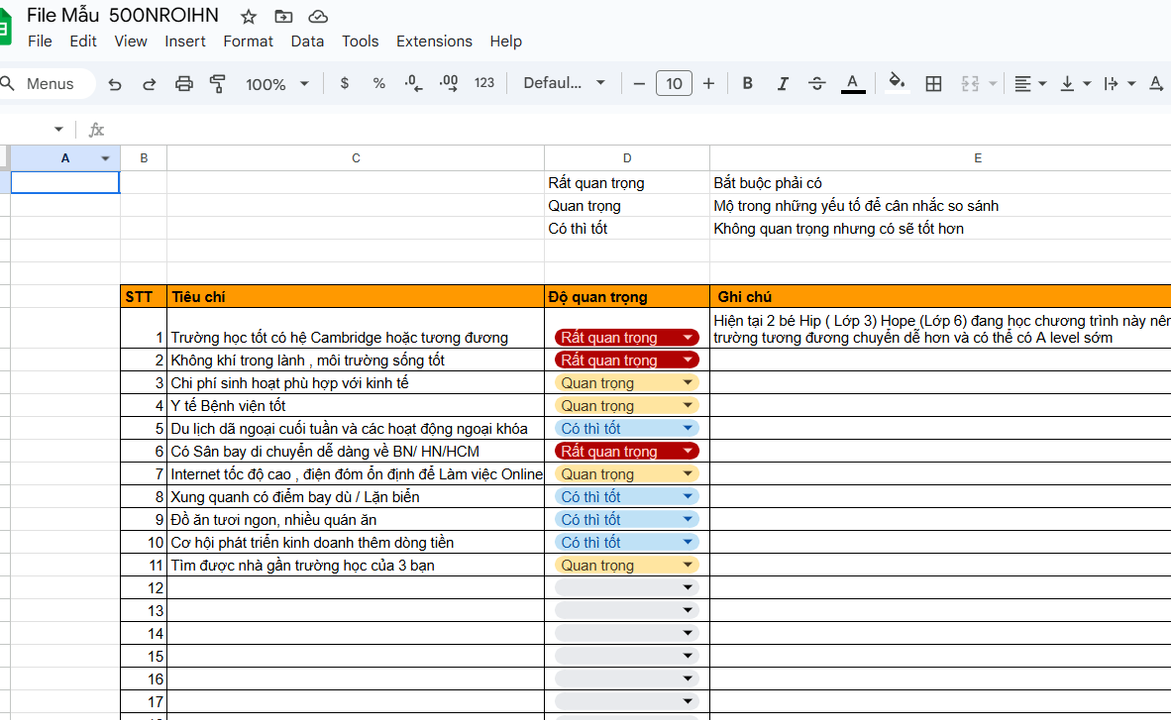Click the formula bar input field

click(600, 130)
